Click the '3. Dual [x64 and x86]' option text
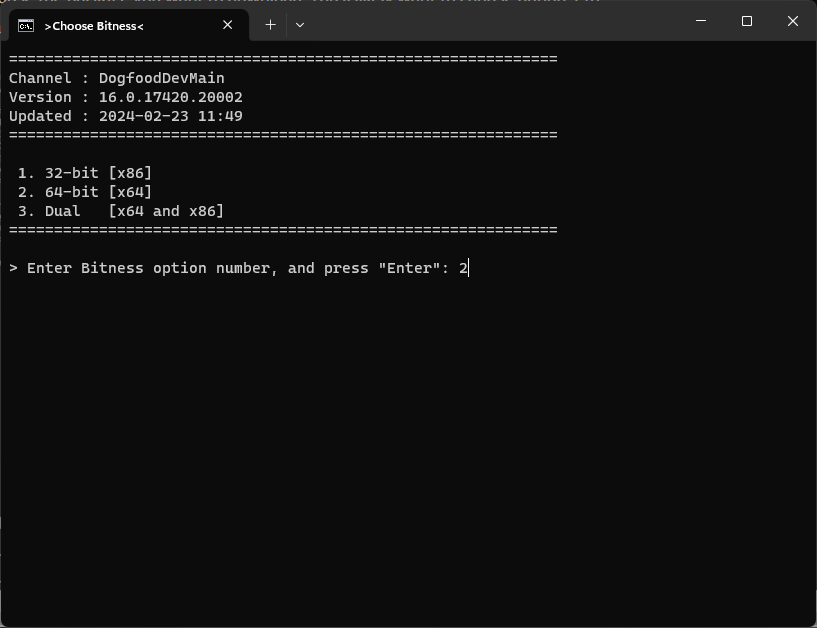817x628 pixels. [x=121, y=211]
